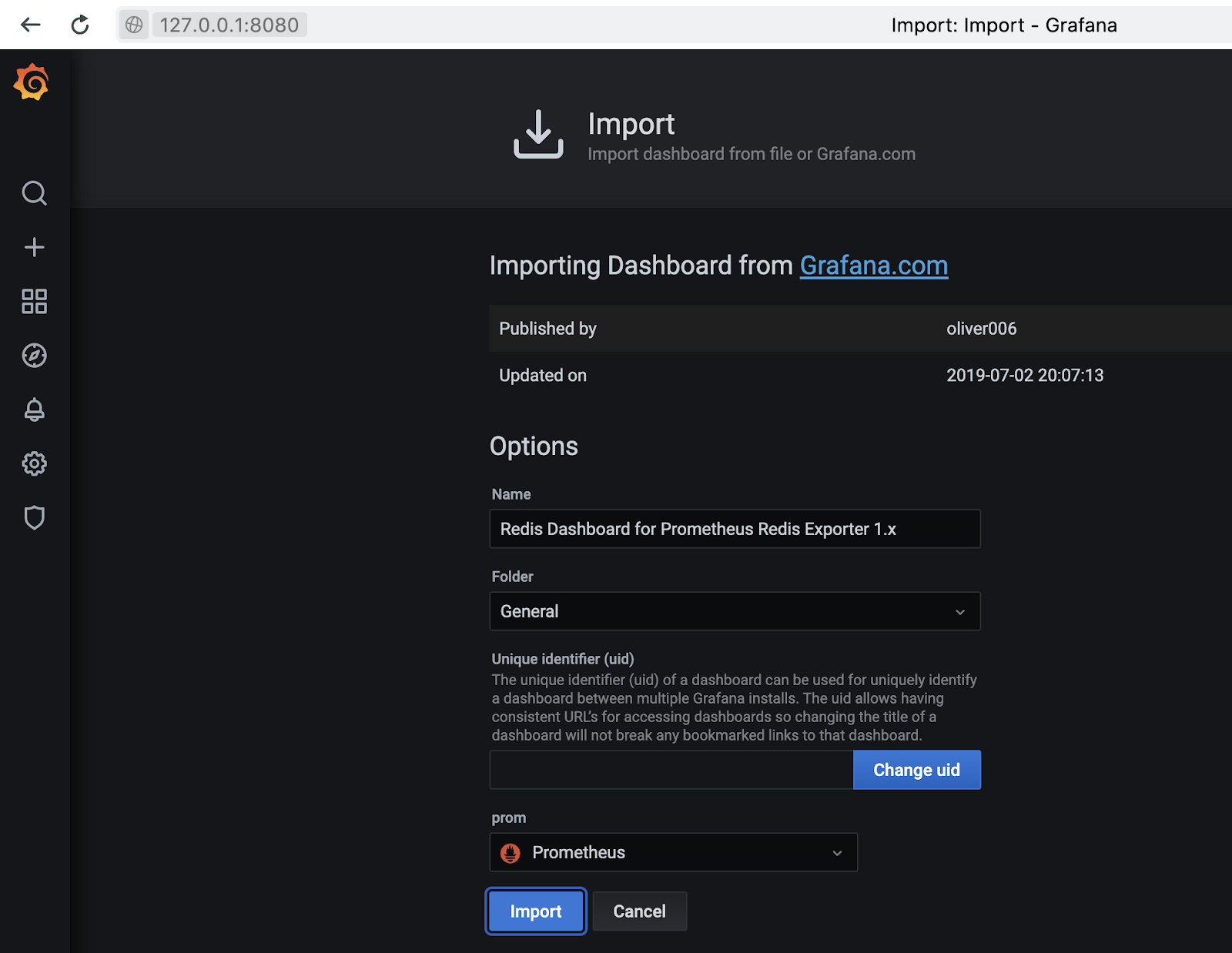The image size is (1232, 953).
Task: Click the Prometheus flame icon in datasource field
Action: (x=510, y=853)
